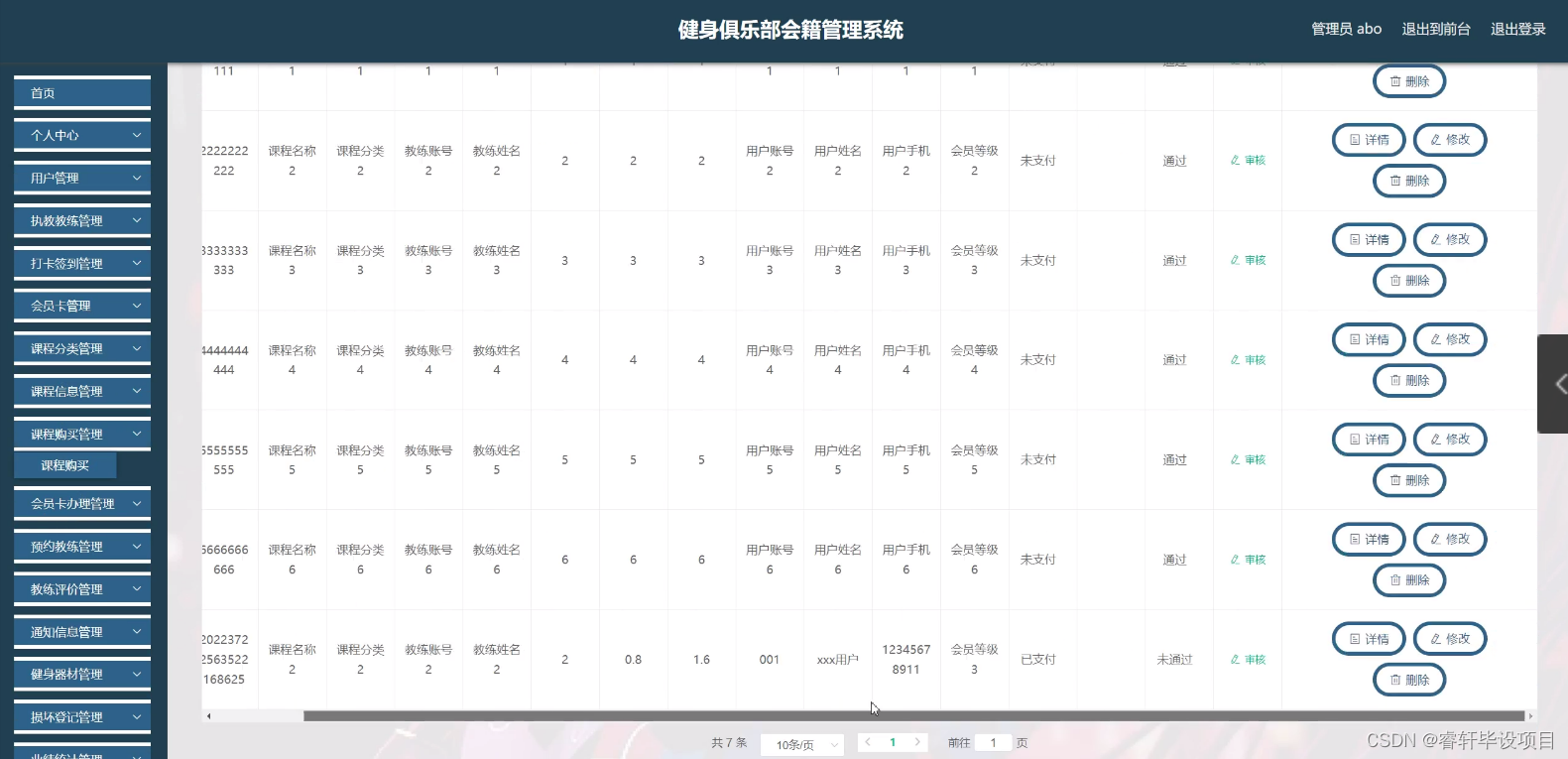This screenshot has width=1568, height=759.
Task: Expand the 通知信息管理 menu
Action: [82, 632]
